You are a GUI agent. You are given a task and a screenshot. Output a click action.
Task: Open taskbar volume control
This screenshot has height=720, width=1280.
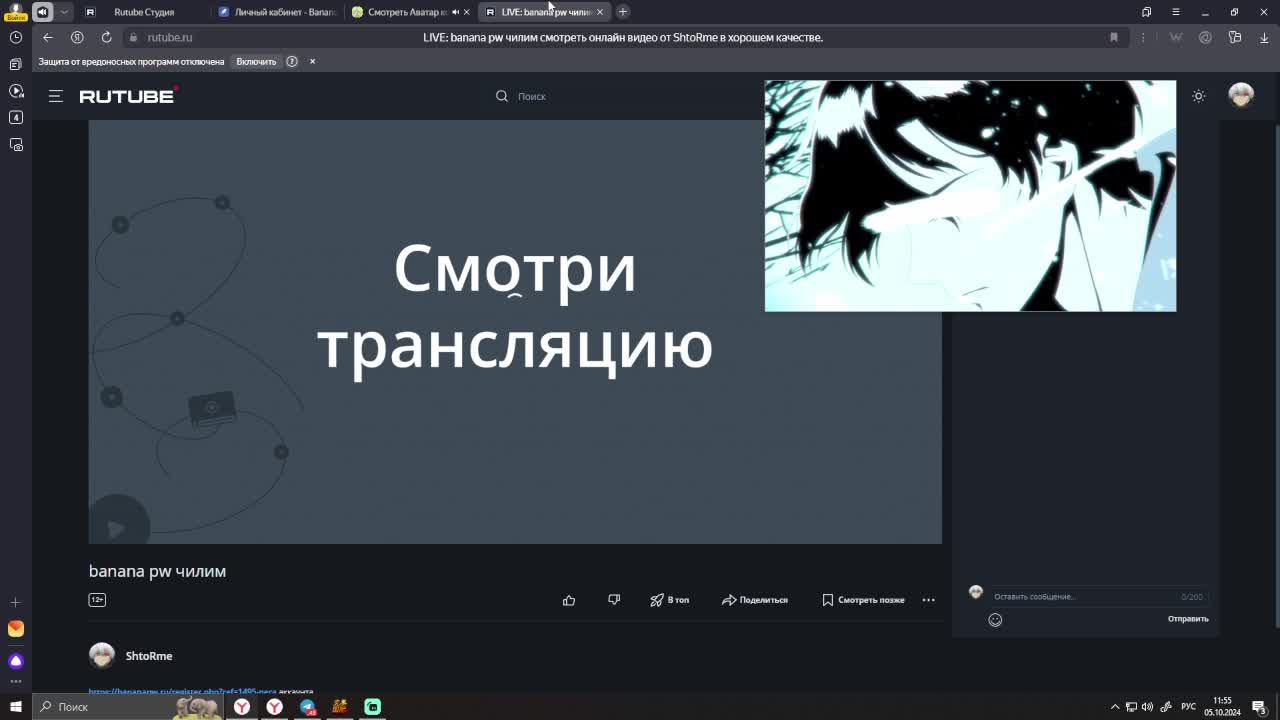tap(1148, 707)
